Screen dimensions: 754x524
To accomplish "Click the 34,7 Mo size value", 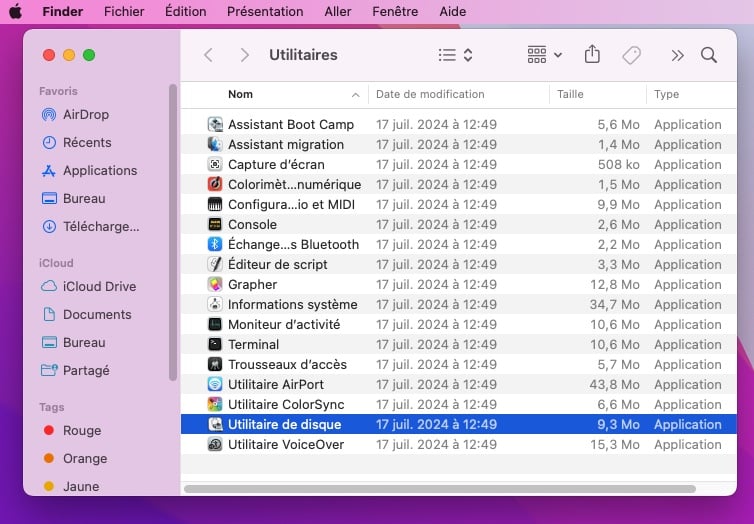I will pos(615,304).
